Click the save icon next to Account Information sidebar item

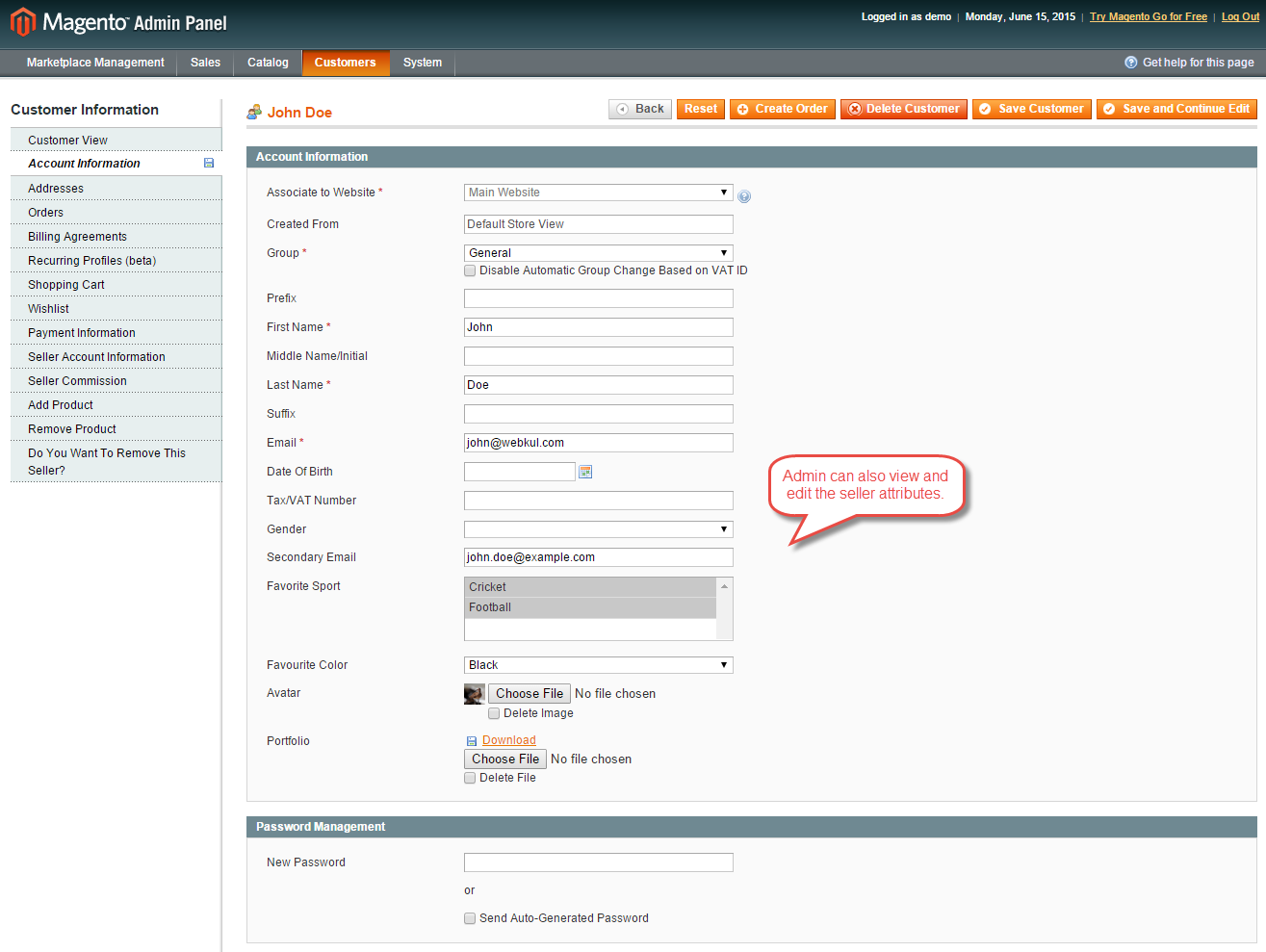point(208,163)
